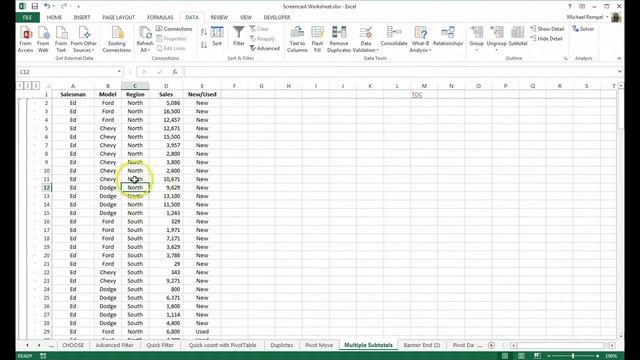Switch to INSERT ribbon tab
This screenshot has height=360, width=640.
click(82, 18)
